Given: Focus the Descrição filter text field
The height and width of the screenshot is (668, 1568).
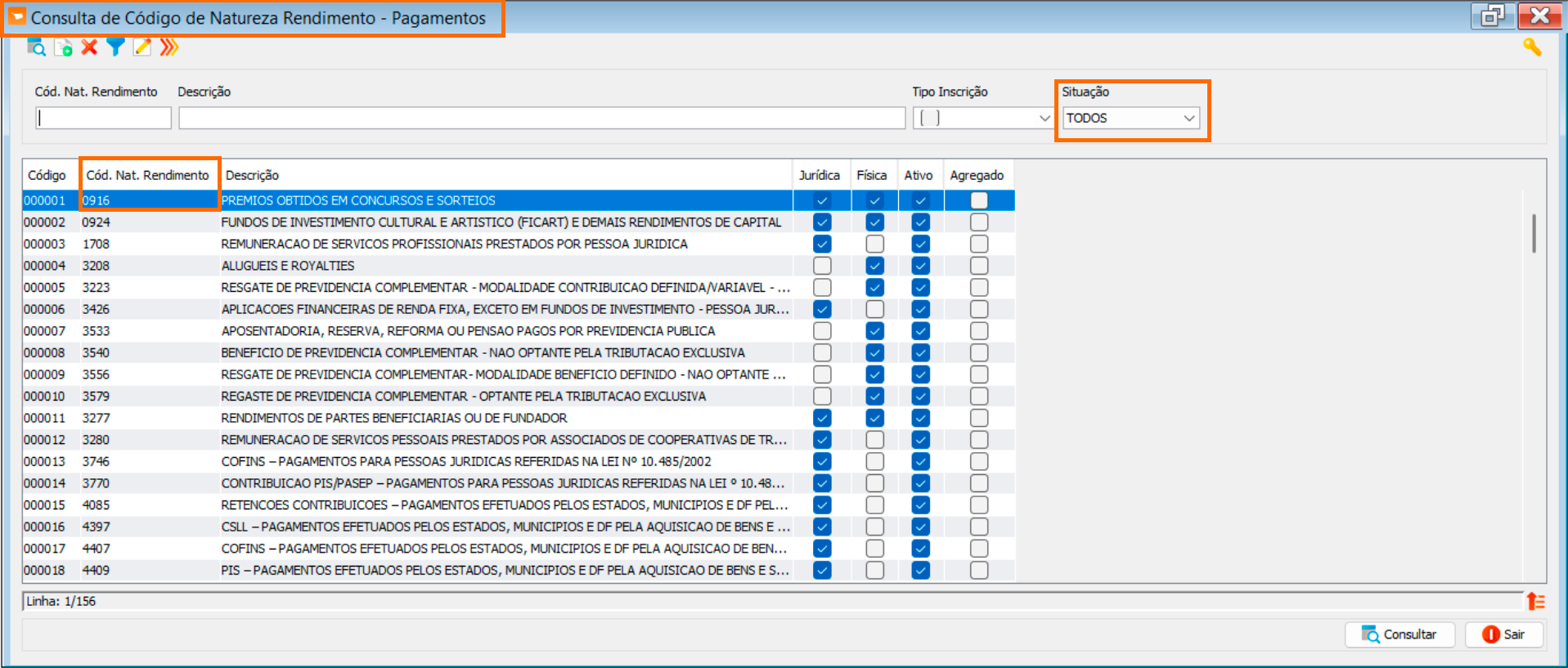Looking at the screenshot, I should (541, 119).
